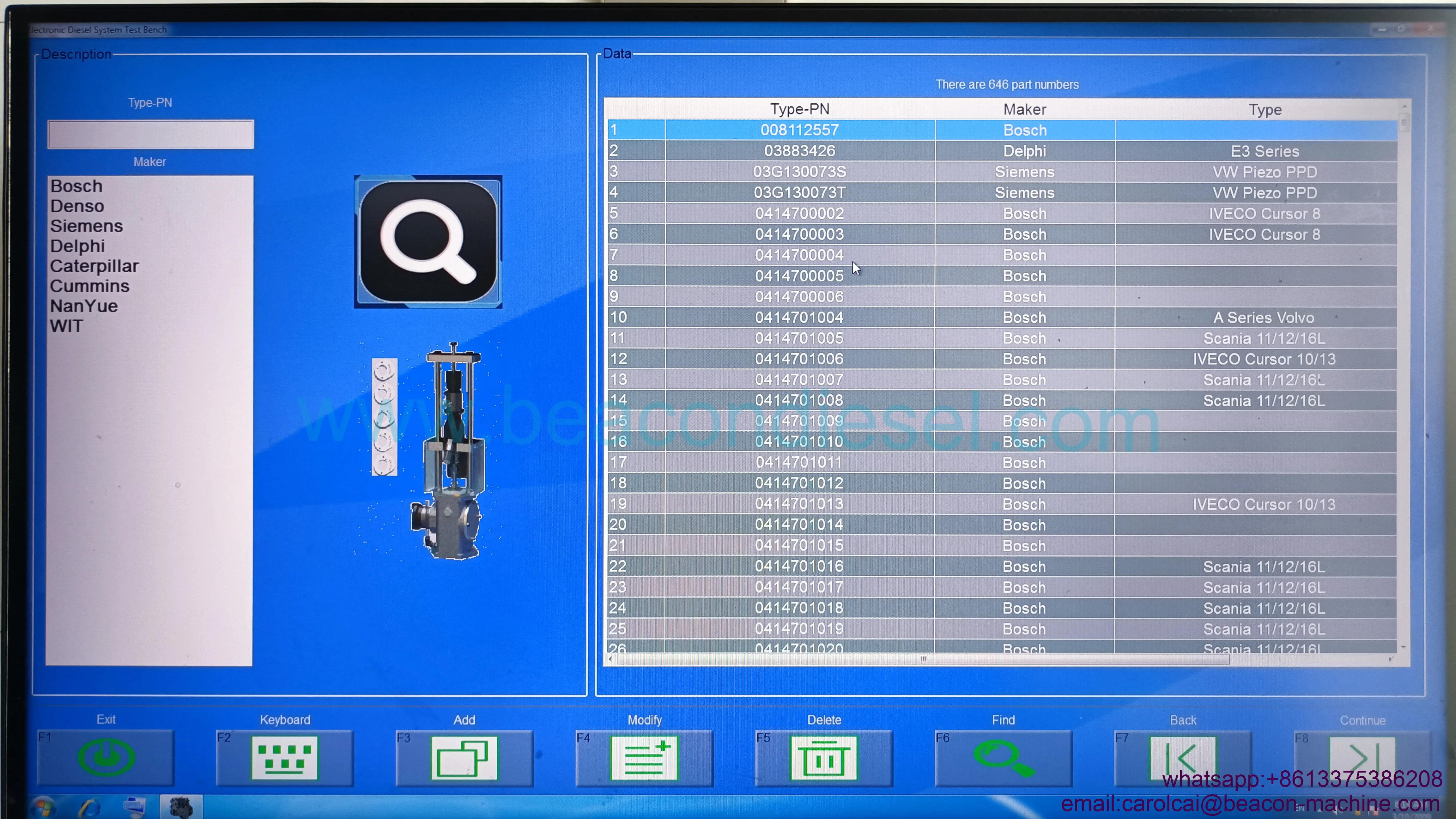This screenshot has height=819, width=1456.
Task: Choose Cummins from the Maker list
Action: (x=89, y=286)
